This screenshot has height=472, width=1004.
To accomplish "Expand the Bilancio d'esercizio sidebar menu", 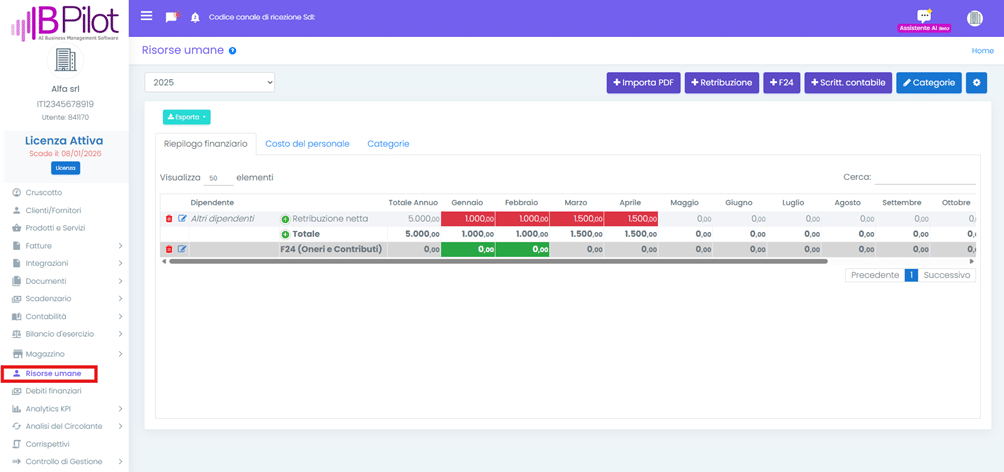I will tap(65, 334).
